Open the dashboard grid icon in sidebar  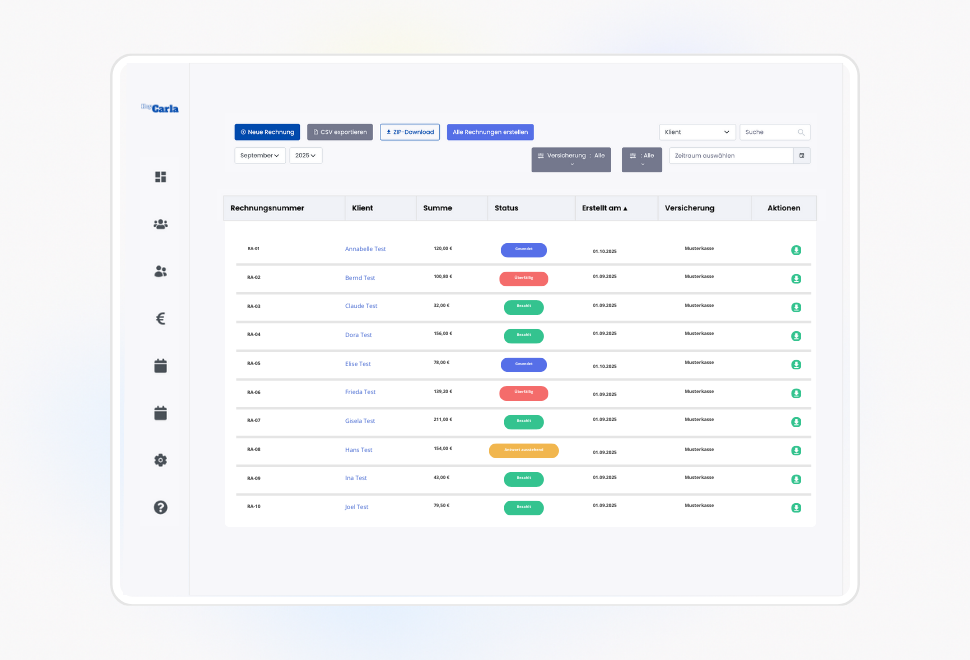pyautogui.click(x=160, y=177)
